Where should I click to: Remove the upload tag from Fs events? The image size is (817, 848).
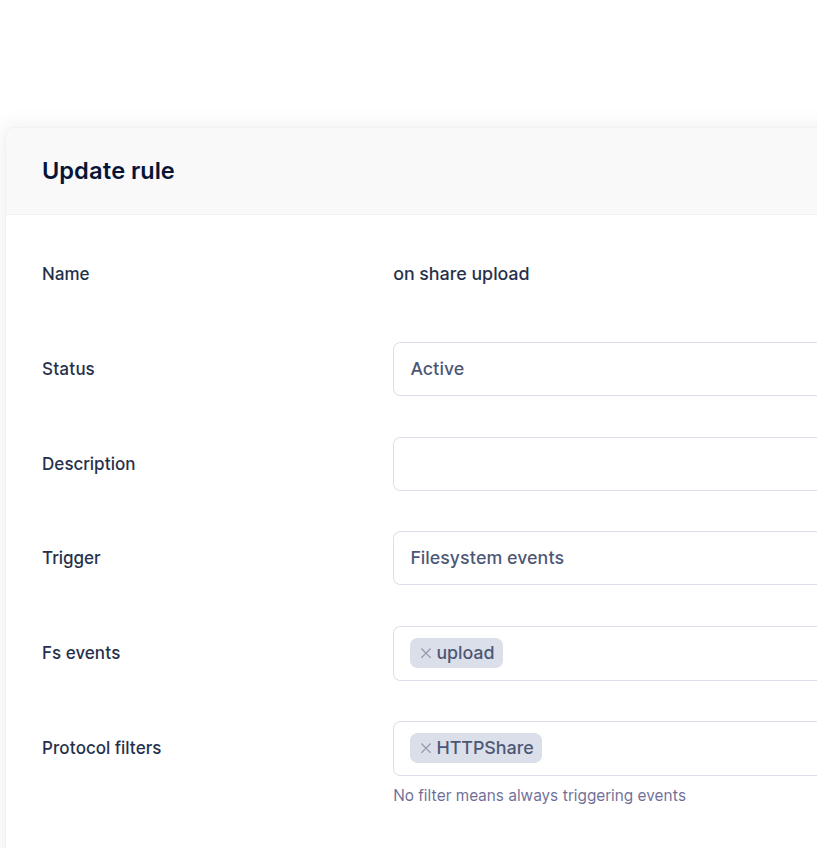[x=426, y=653]
